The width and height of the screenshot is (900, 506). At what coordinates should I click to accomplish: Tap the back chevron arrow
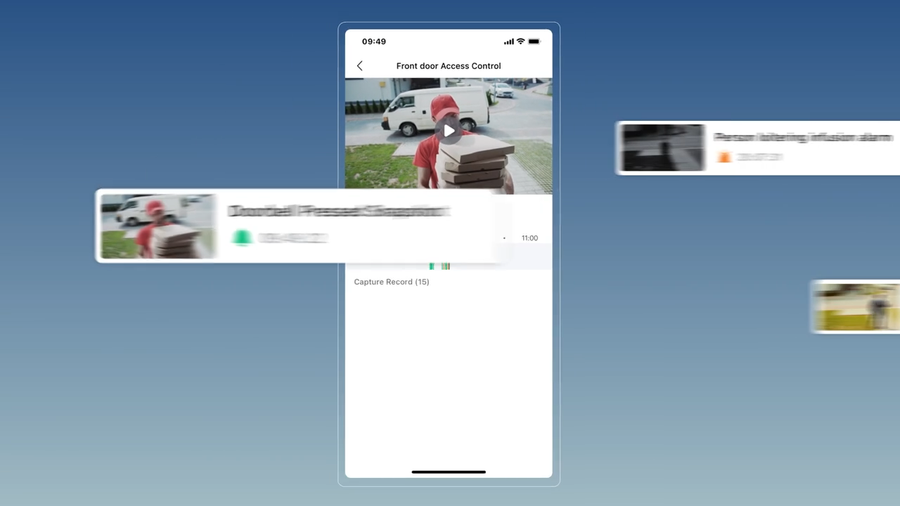pyautogui.click(x=360, y=66)
